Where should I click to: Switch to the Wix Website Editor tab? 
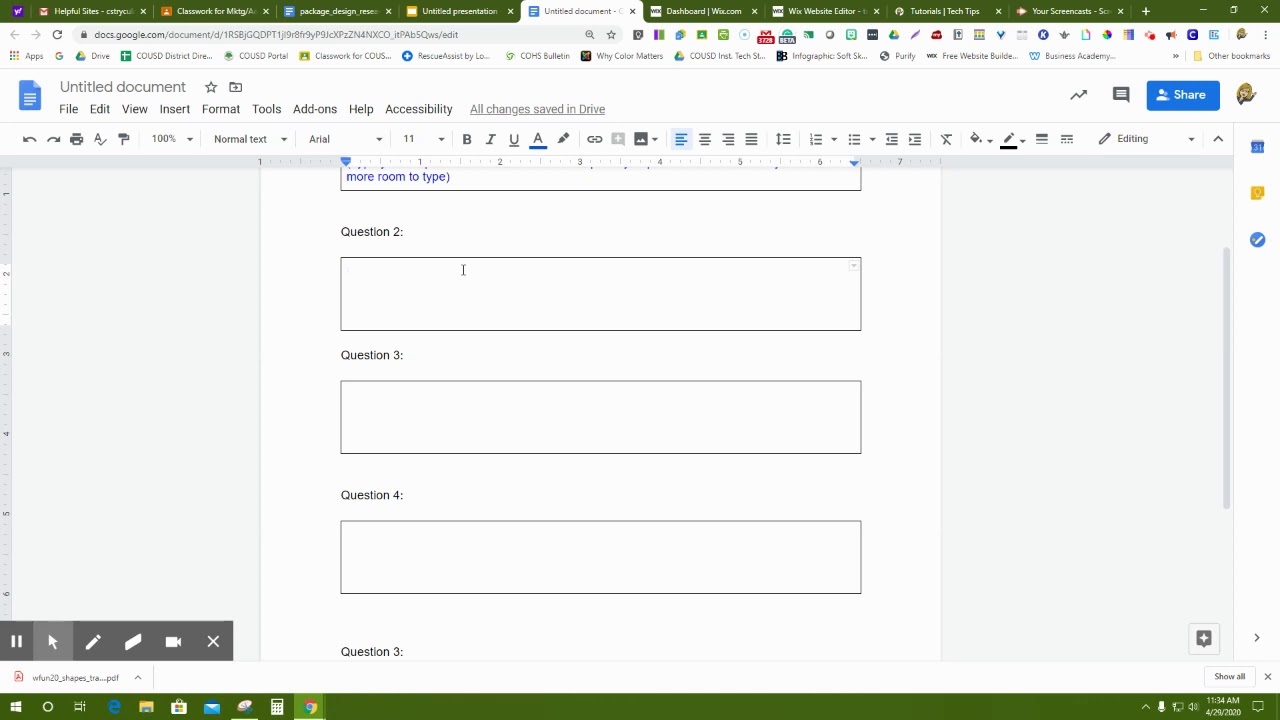pyautogui.click(x=822, y=11)
